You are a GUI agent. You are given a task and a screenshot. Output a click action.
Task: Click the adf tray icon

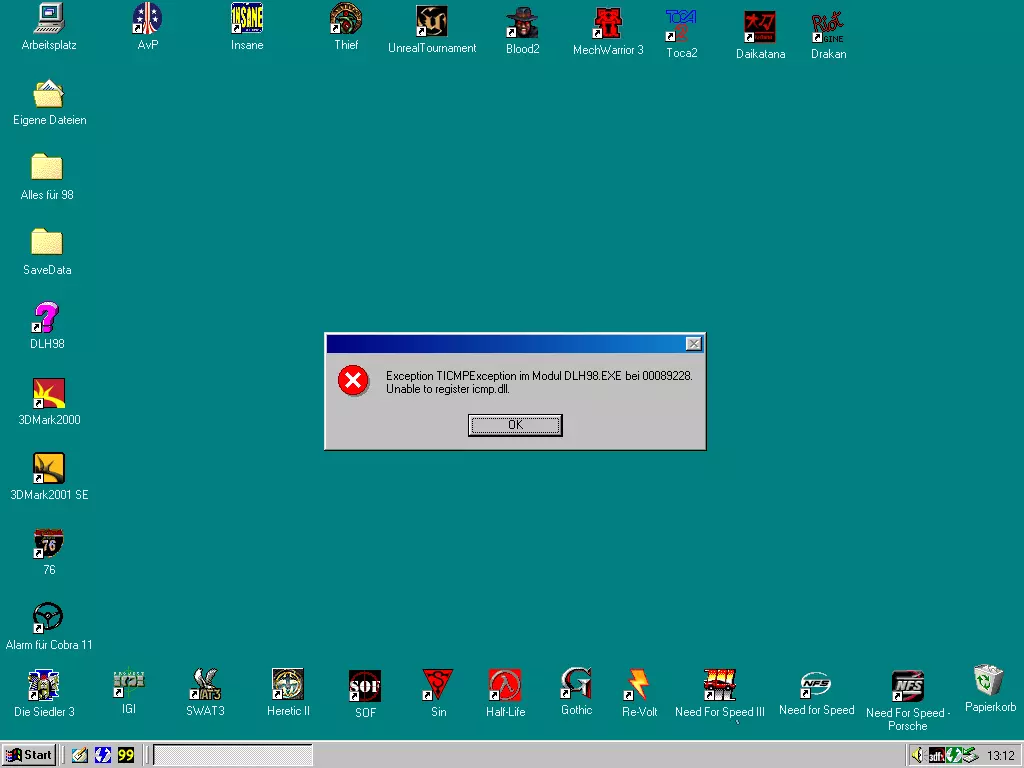point(936,756)
